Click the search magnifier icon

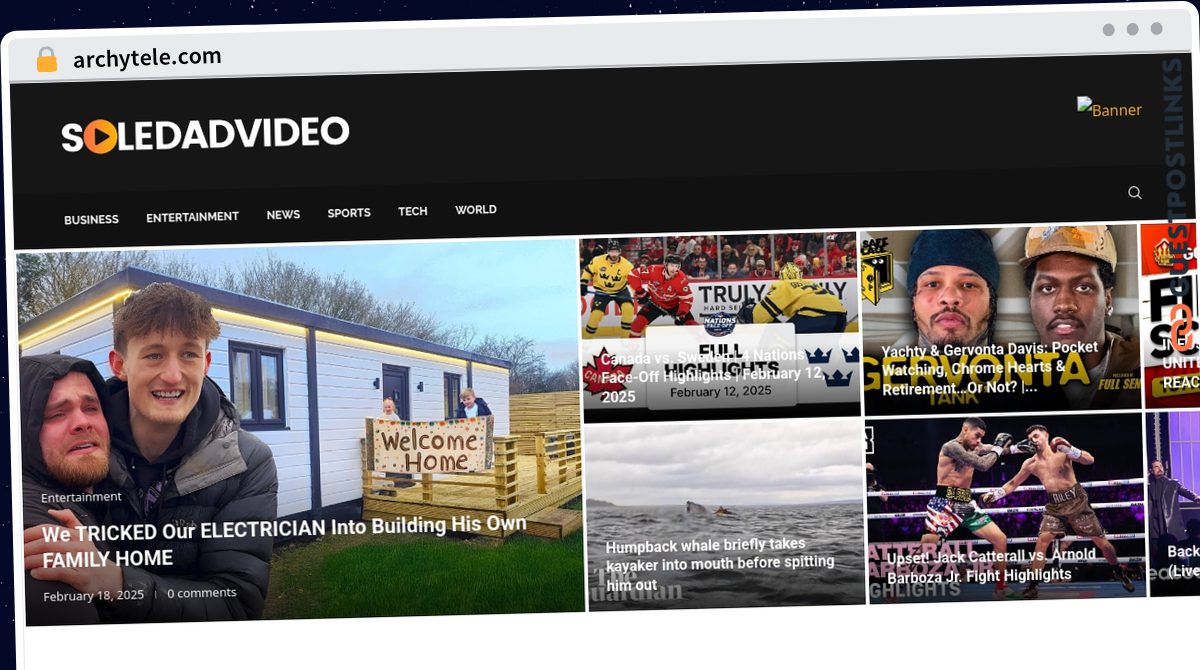point(1134,193)
